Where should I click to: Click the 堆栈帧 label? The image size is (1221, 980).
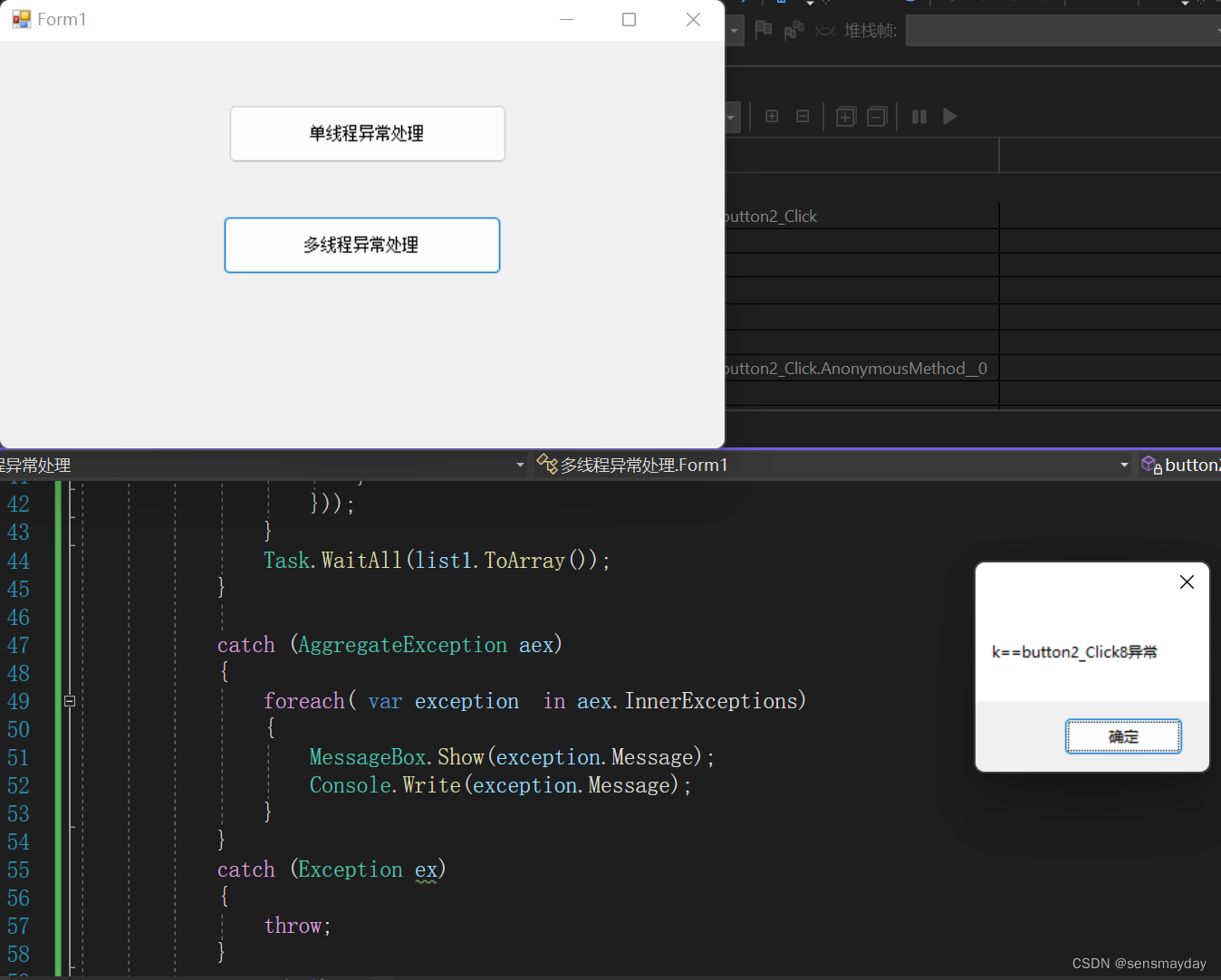(870, 31)
